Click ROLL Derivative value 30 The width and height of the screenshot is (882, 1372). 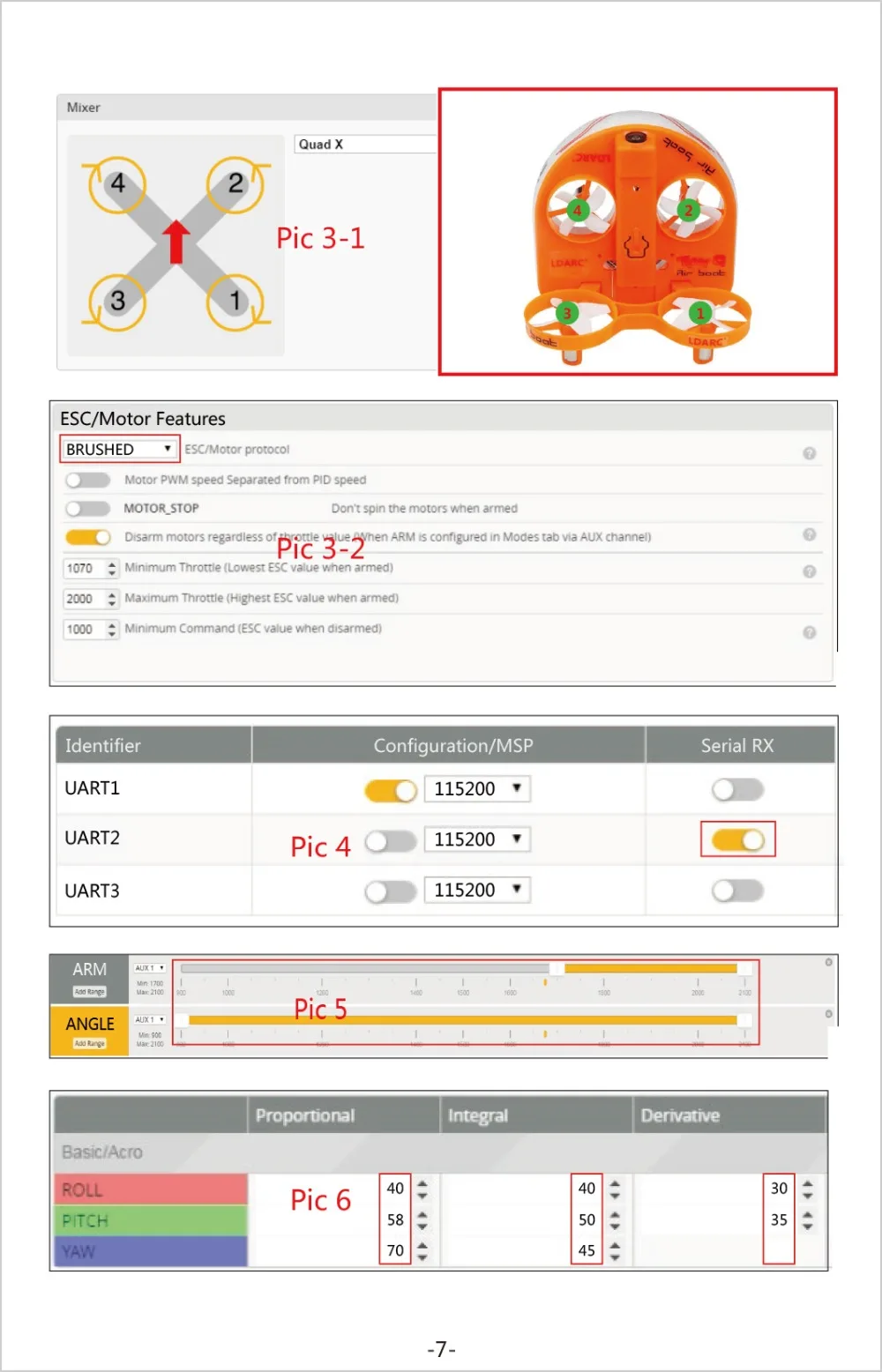(779, 1189)
